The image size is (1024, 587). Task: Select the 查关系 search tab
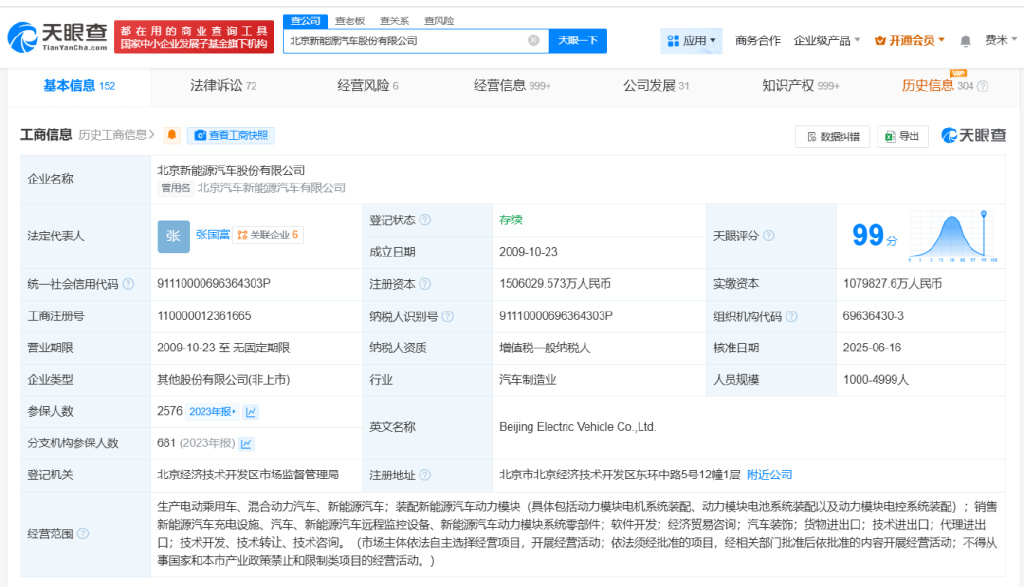394,21
